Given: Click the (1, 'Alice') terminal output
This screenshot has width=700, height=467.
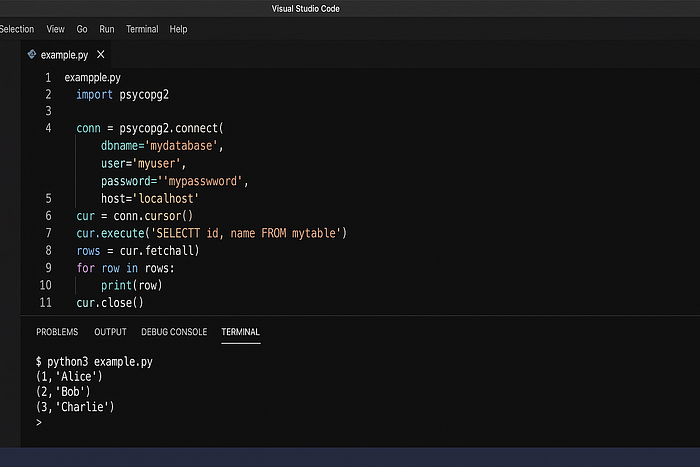Looking at the screenshot, I should 69,376.
